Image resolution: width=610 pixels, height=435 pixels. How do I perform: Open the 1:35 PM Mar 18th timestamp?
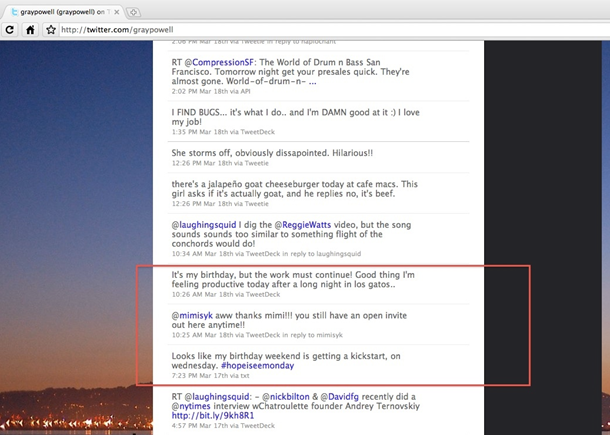pos(200,132)
